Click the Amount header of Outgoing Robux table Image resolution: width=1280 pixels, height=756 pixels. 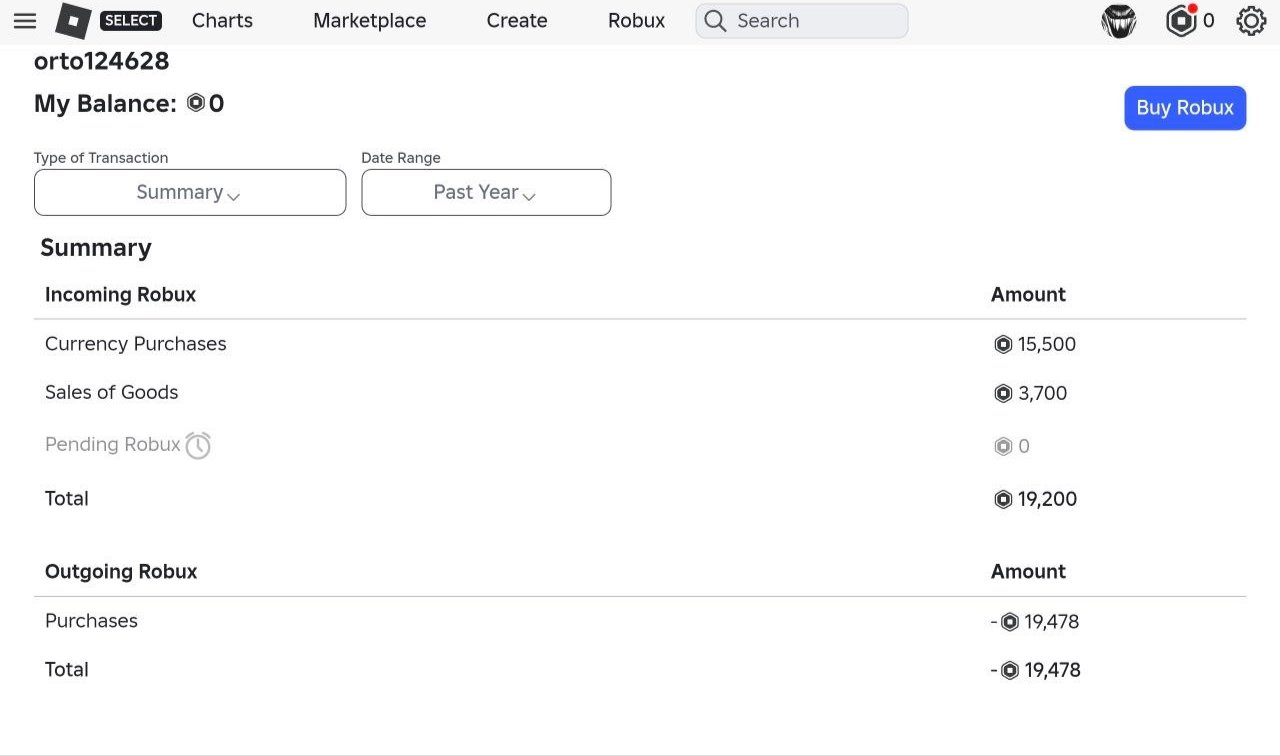tap(1028, 571)
